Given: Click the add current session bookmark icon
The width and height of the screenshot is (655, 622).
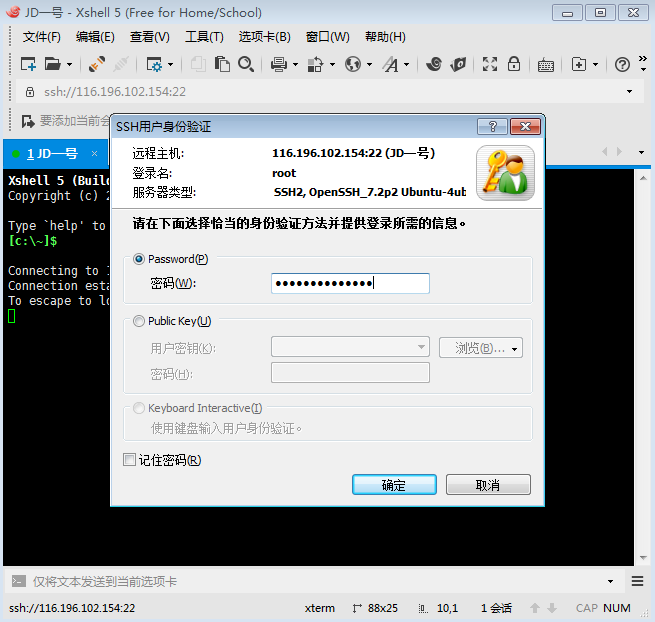Looking at the screenshot, I should [x=28, y=121].
